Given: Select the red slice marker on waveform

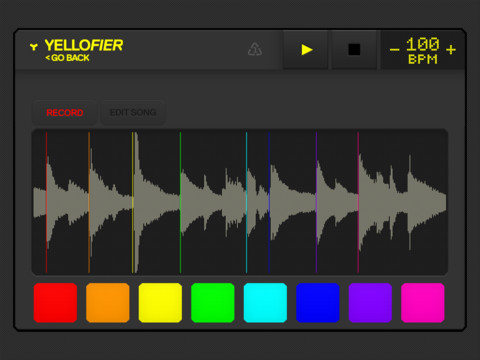Looking at the screenshot, I should (46, 202).
